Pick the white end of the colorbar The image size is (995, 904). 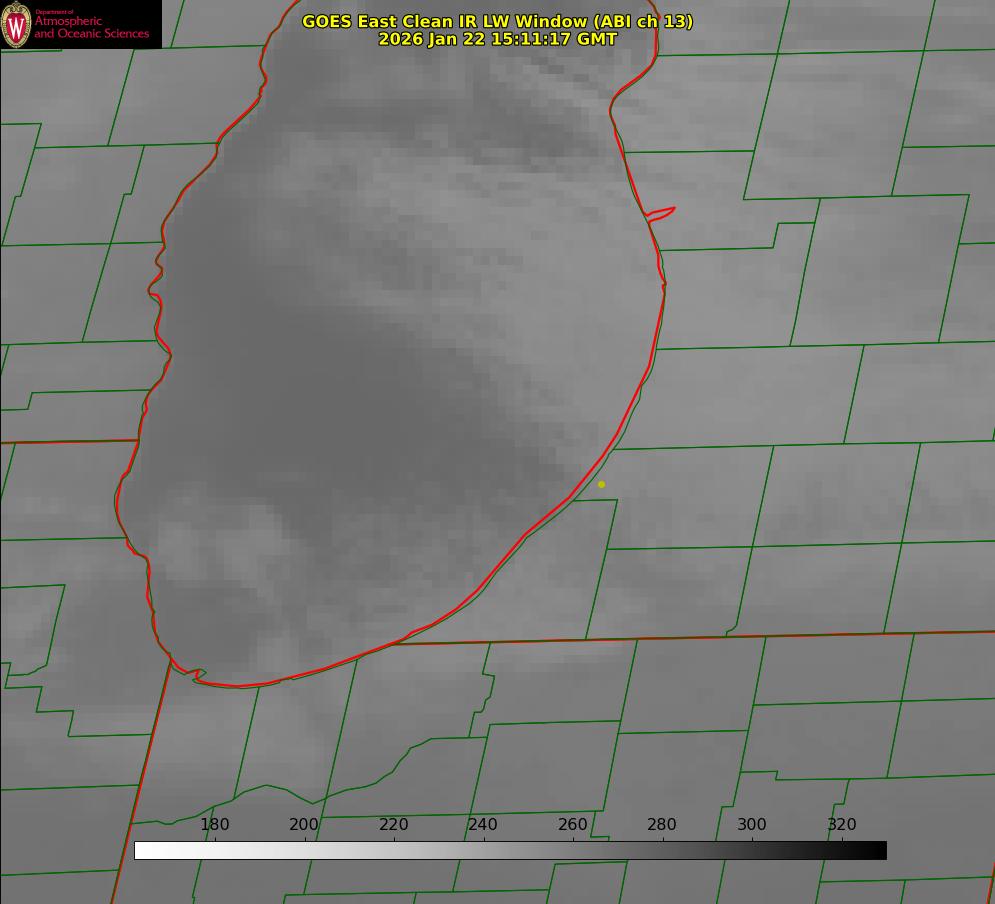point(140,851)
